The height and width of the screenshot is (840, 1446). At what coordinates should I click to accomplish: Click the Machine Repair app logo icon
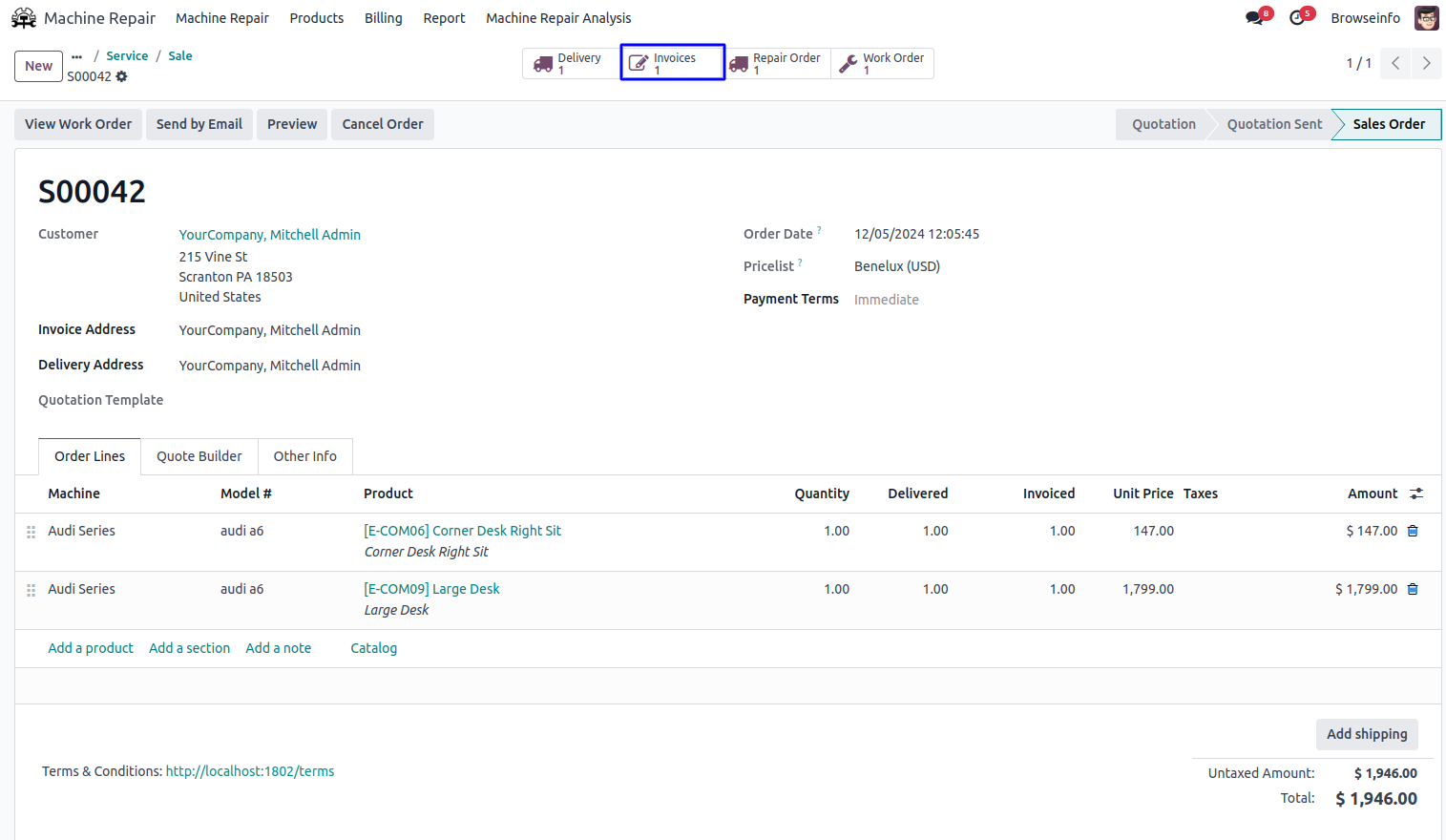click(24, 18)
